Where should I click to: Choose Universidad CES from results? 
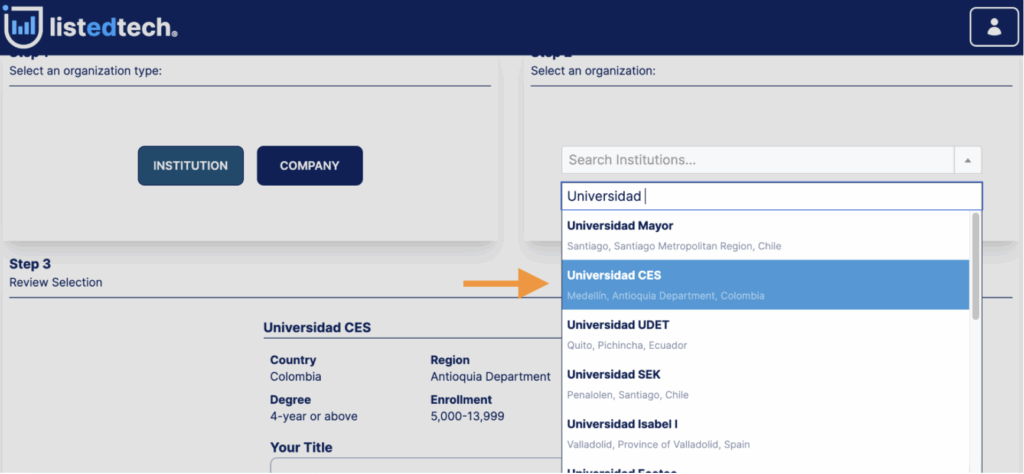[x=765, y=285]
